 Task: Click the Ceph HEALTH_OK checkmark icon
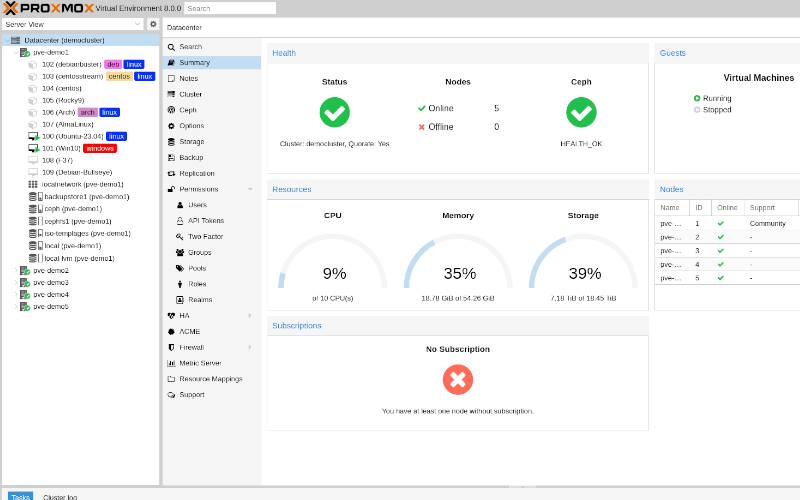[581, 112]
